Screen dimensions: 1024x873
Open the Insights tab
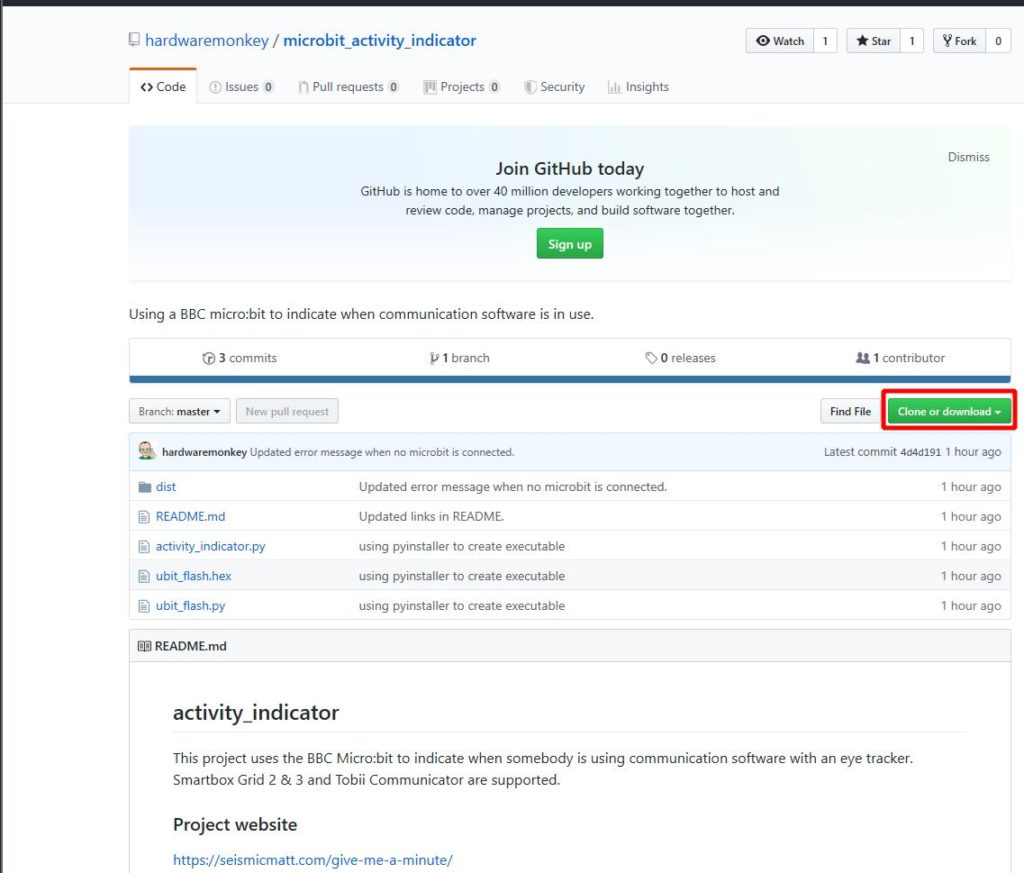(638, 87)
